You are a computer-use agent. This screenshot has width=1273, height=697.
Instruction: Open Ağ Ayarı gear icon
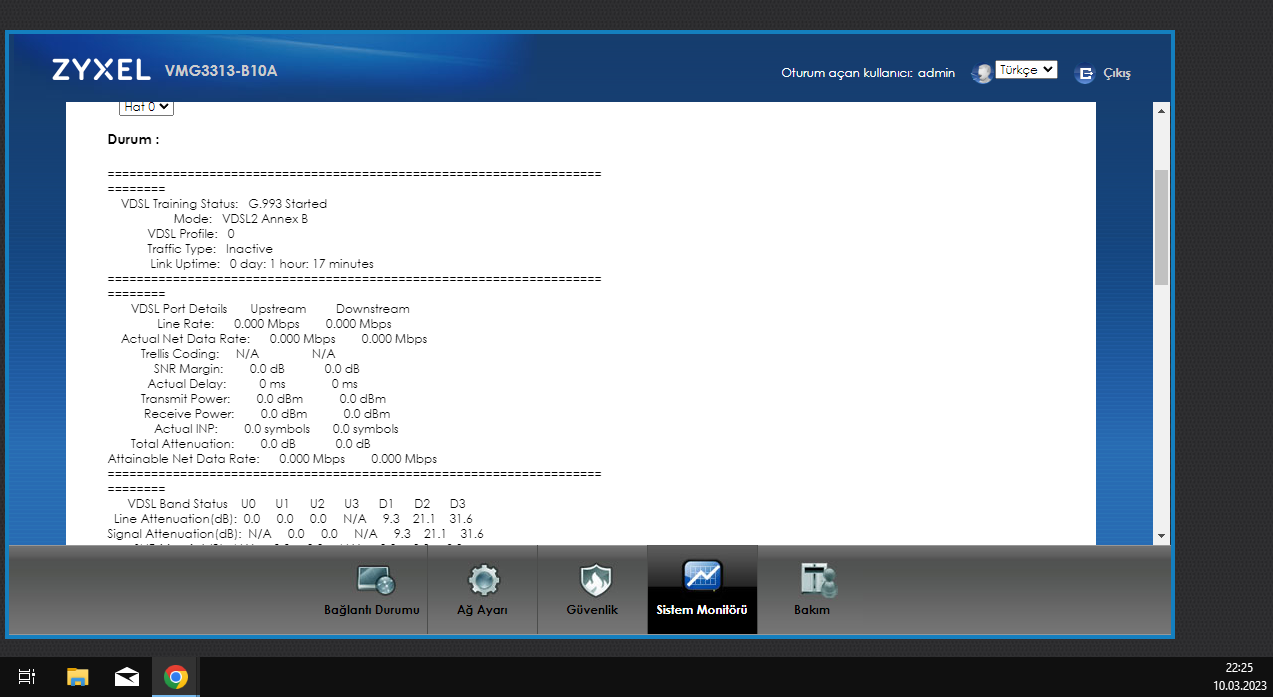tap(484, 579)
